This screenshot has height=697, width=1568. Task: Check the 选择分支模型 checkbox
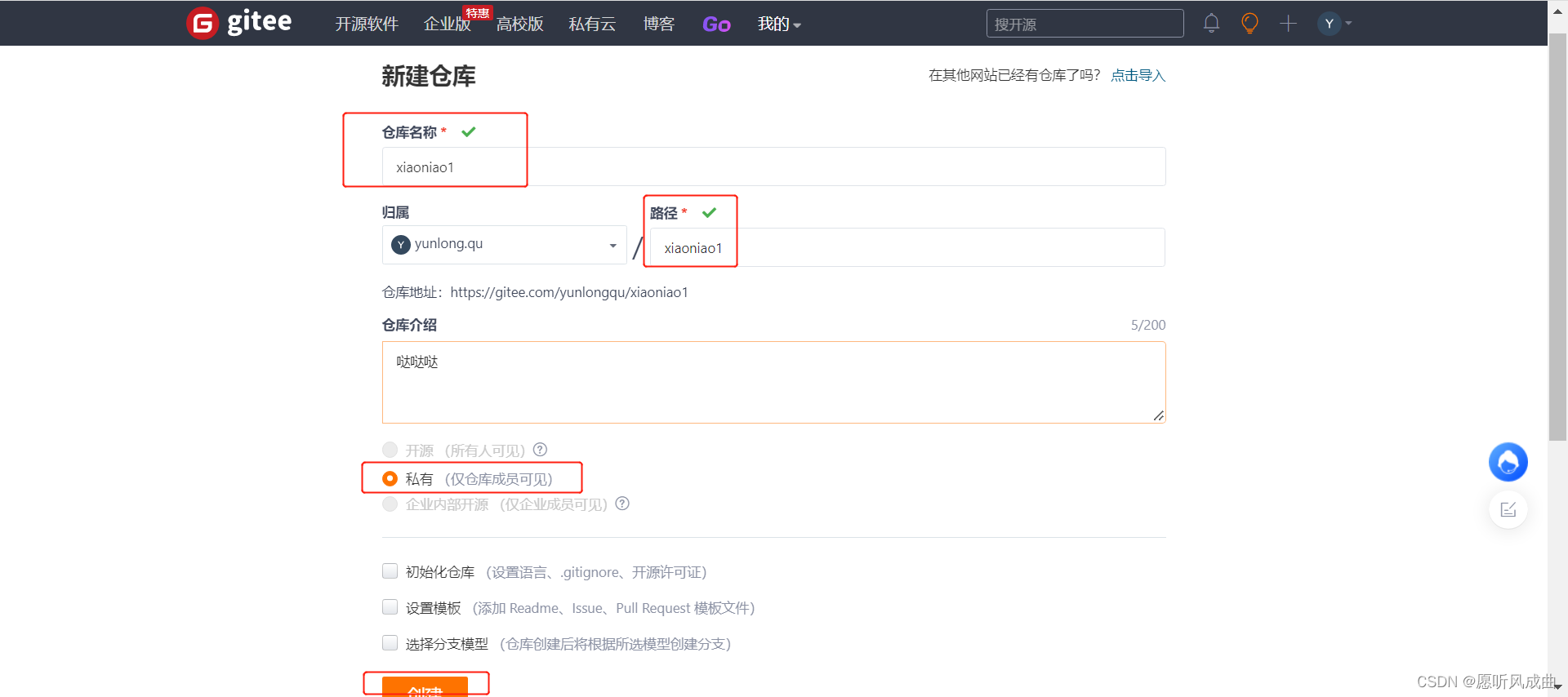click(390, 643)
